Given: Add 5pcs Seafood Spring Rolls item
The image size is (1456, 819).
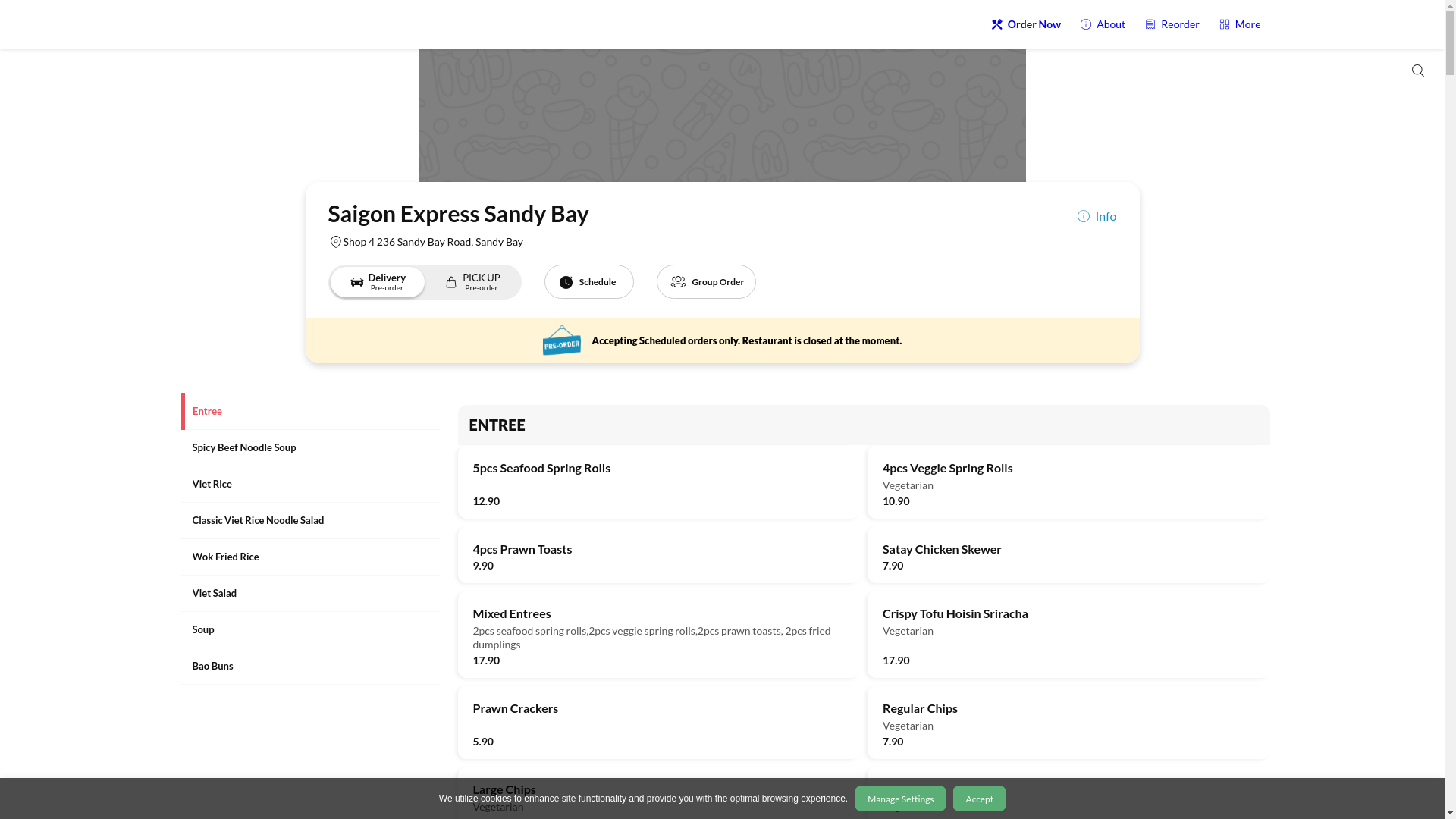Looking at the screenshot, I should coord(658,482).
